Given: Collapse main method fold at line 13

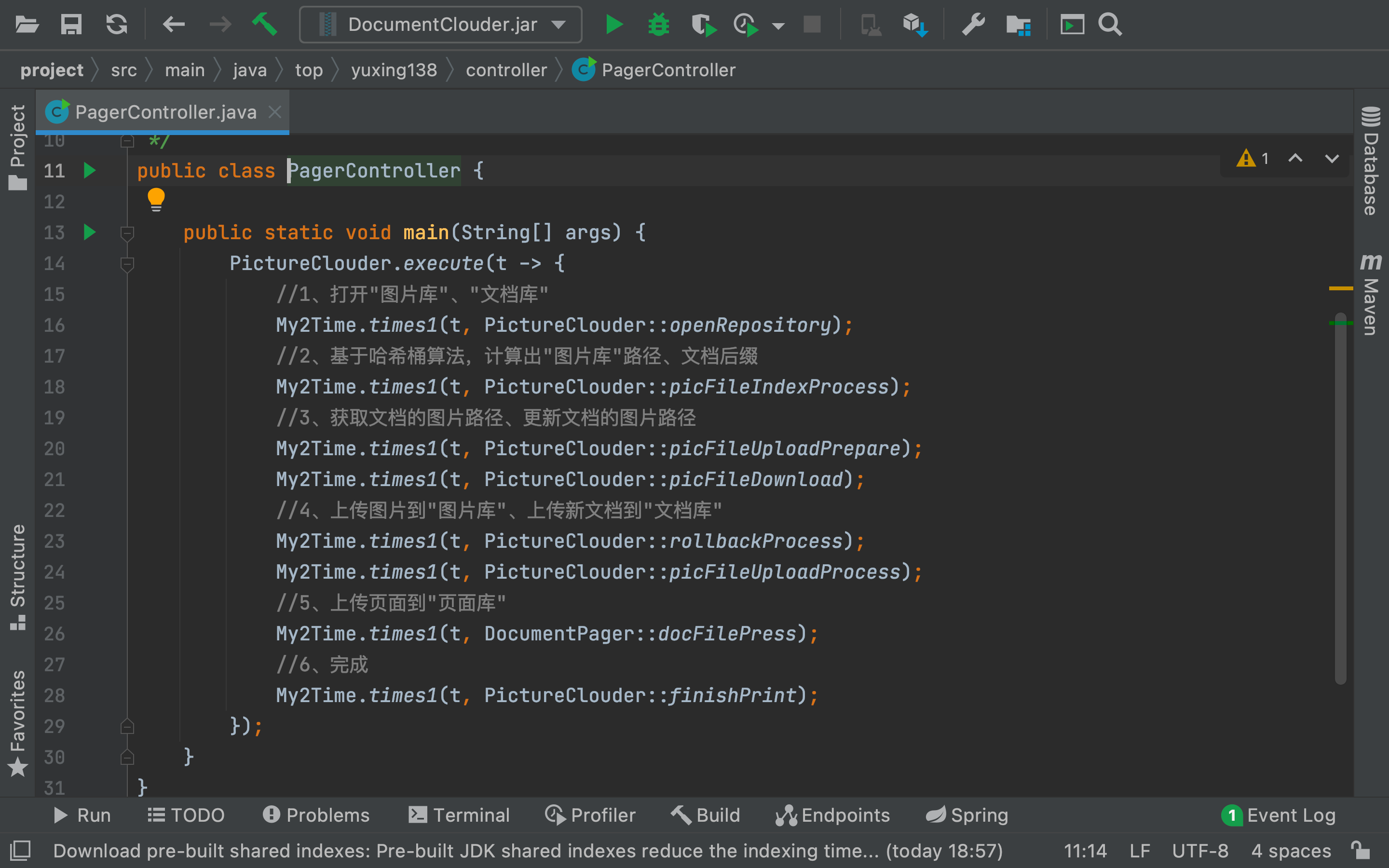Looking at the screenshot, I should pos(127,233).
